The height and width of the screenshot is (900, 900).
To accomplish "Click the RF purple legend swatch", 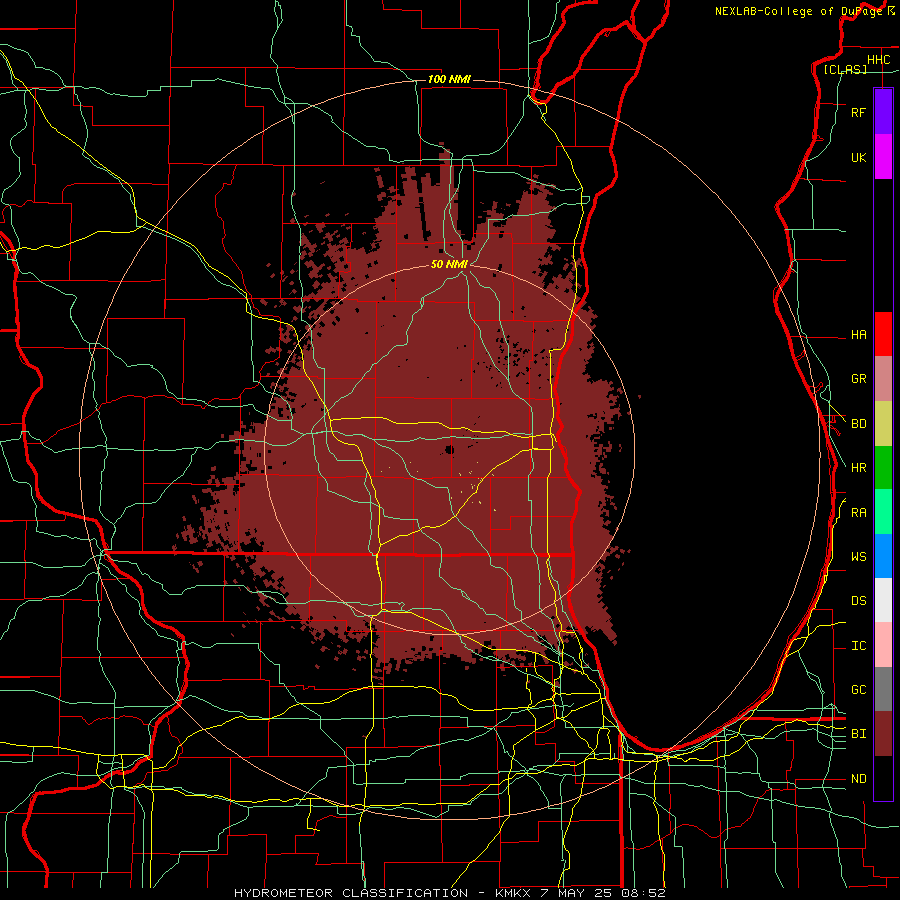I will coord(883,112).
